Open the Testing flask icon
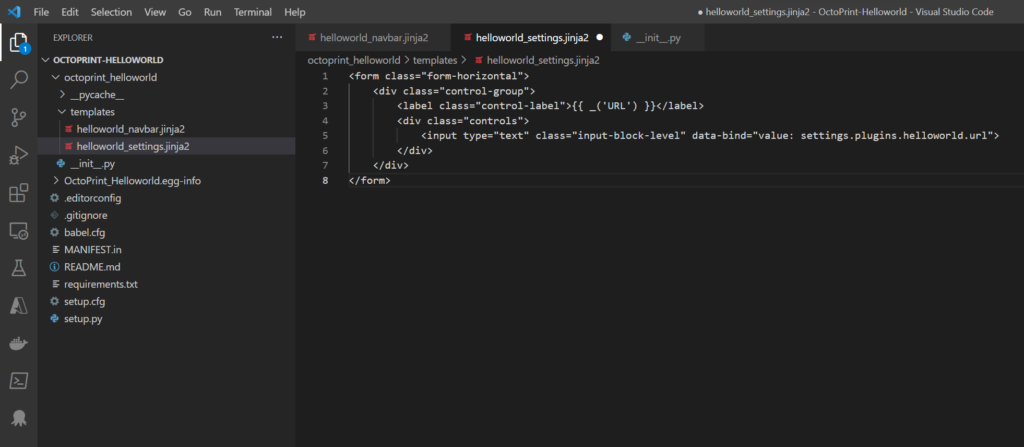The height and width of the screenshot is (447, 1024). 18,267
